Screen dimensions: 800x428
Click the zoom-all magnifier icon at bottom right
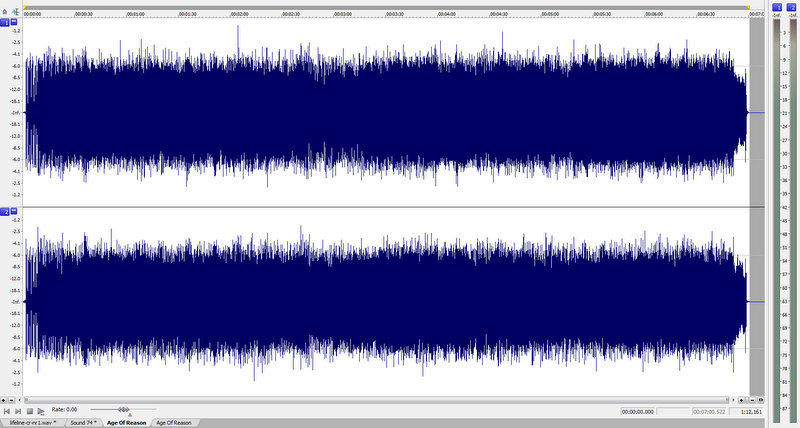[x=762, y=400]
